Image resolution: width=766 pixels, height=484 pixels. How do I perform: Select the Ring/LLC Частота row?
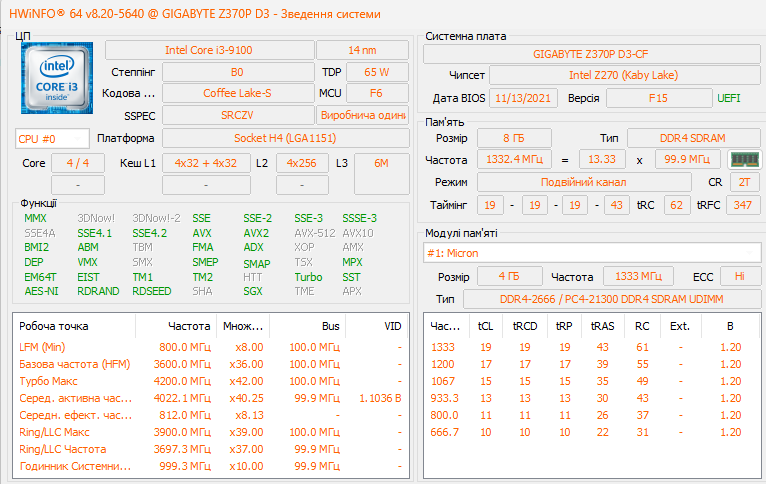211,449
